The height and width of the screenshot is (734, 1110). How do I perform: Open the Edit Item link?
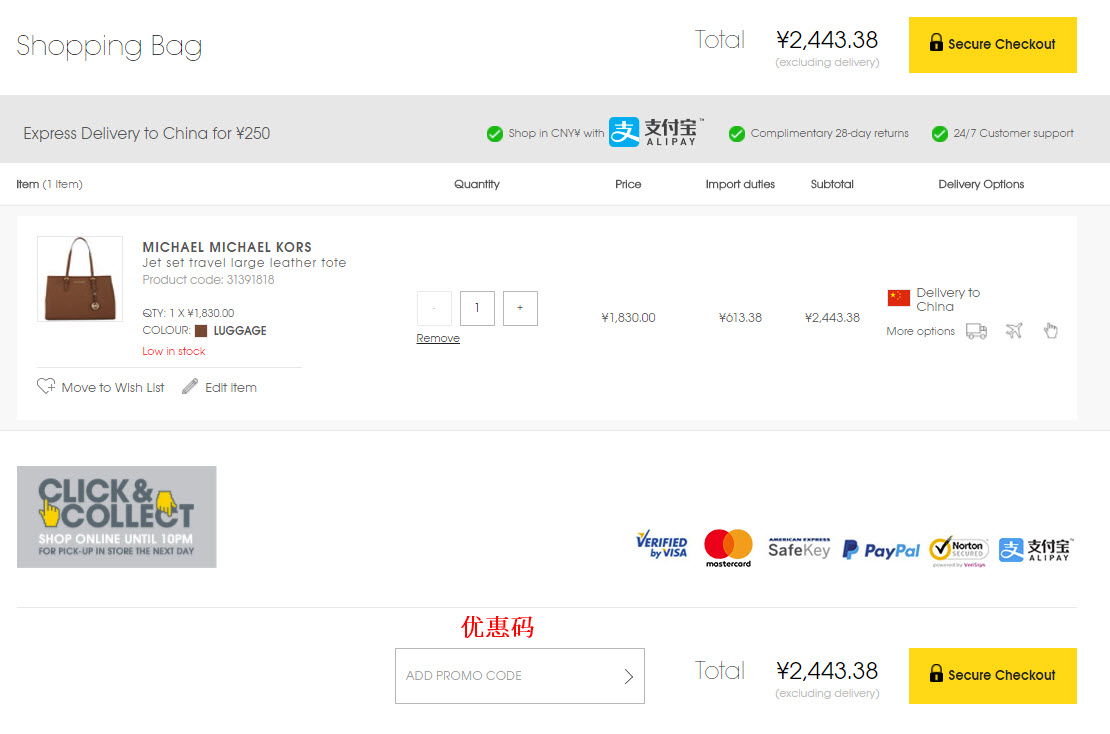(x=231, y=387)
